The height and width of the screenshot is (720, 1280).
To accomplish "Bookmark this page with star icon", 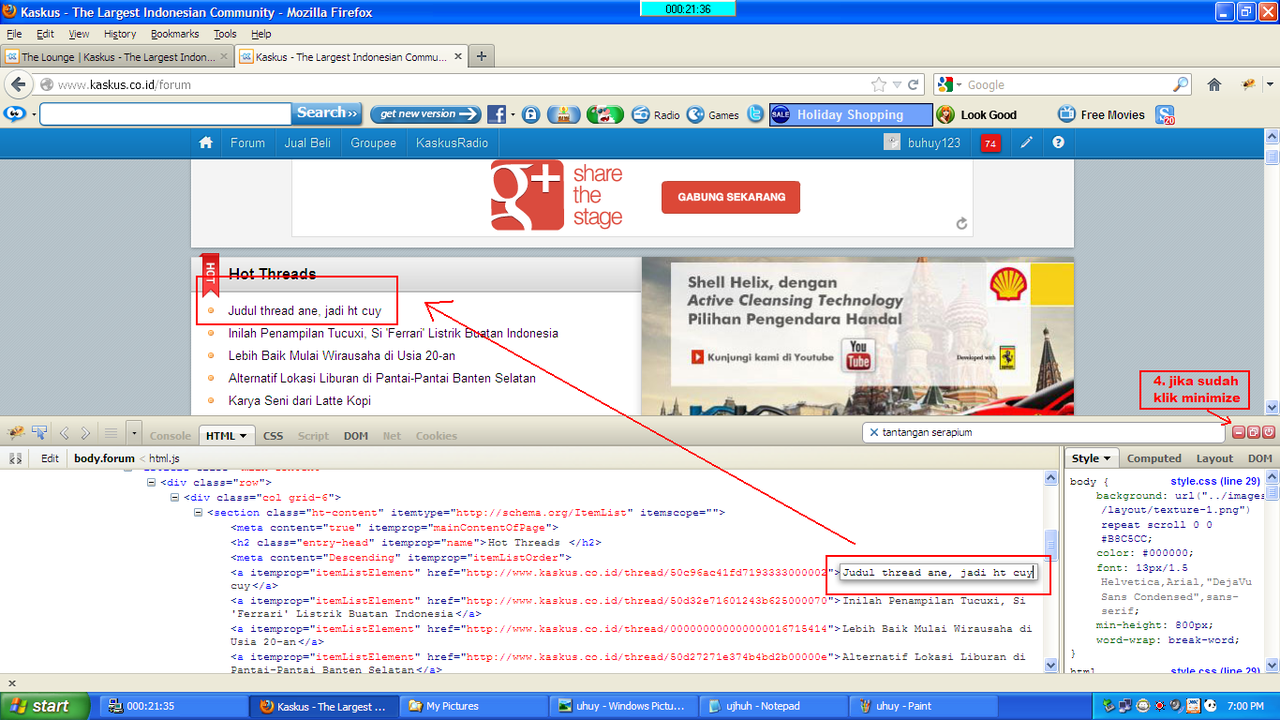I will tap(878, 85).
